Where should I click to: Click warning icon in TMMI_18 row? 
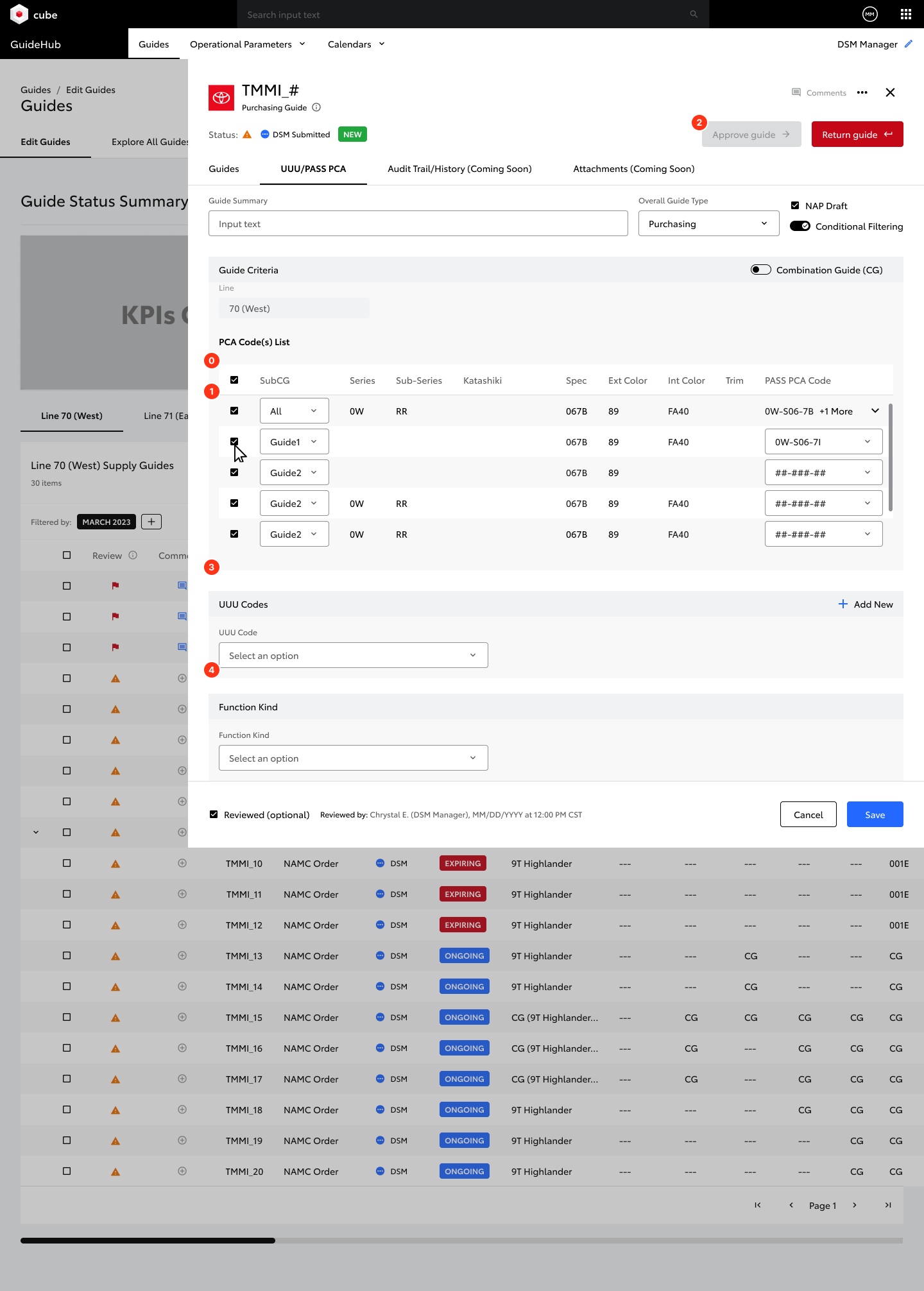tap(116, 1110)
